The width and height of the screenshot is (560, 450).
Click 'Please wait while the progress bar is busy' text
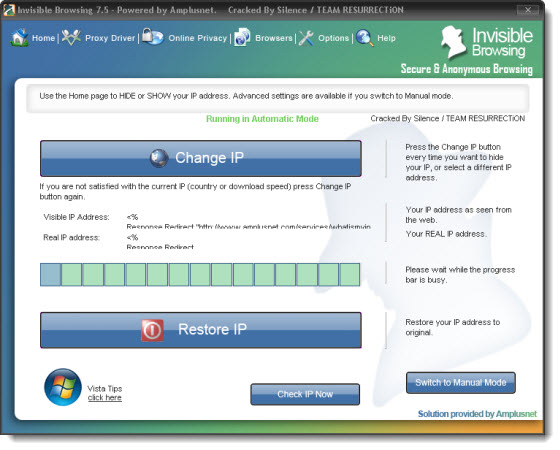460,275
